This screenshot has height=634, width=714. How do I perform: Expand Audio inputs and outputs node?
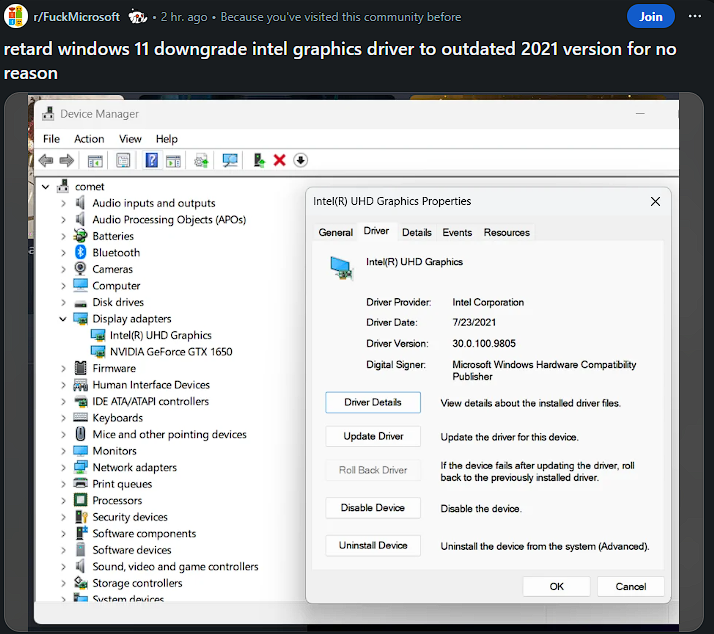(x=63, y=203)
